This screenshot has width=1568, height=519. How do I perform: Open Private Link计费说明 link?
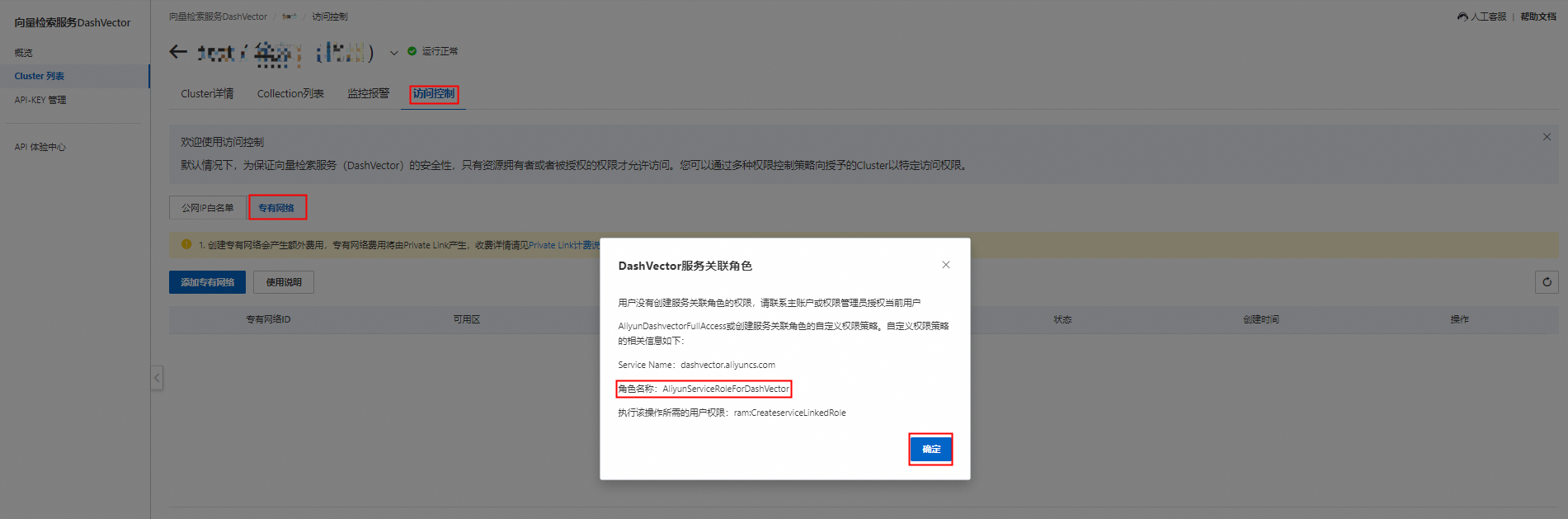click(x=564, y=245)
